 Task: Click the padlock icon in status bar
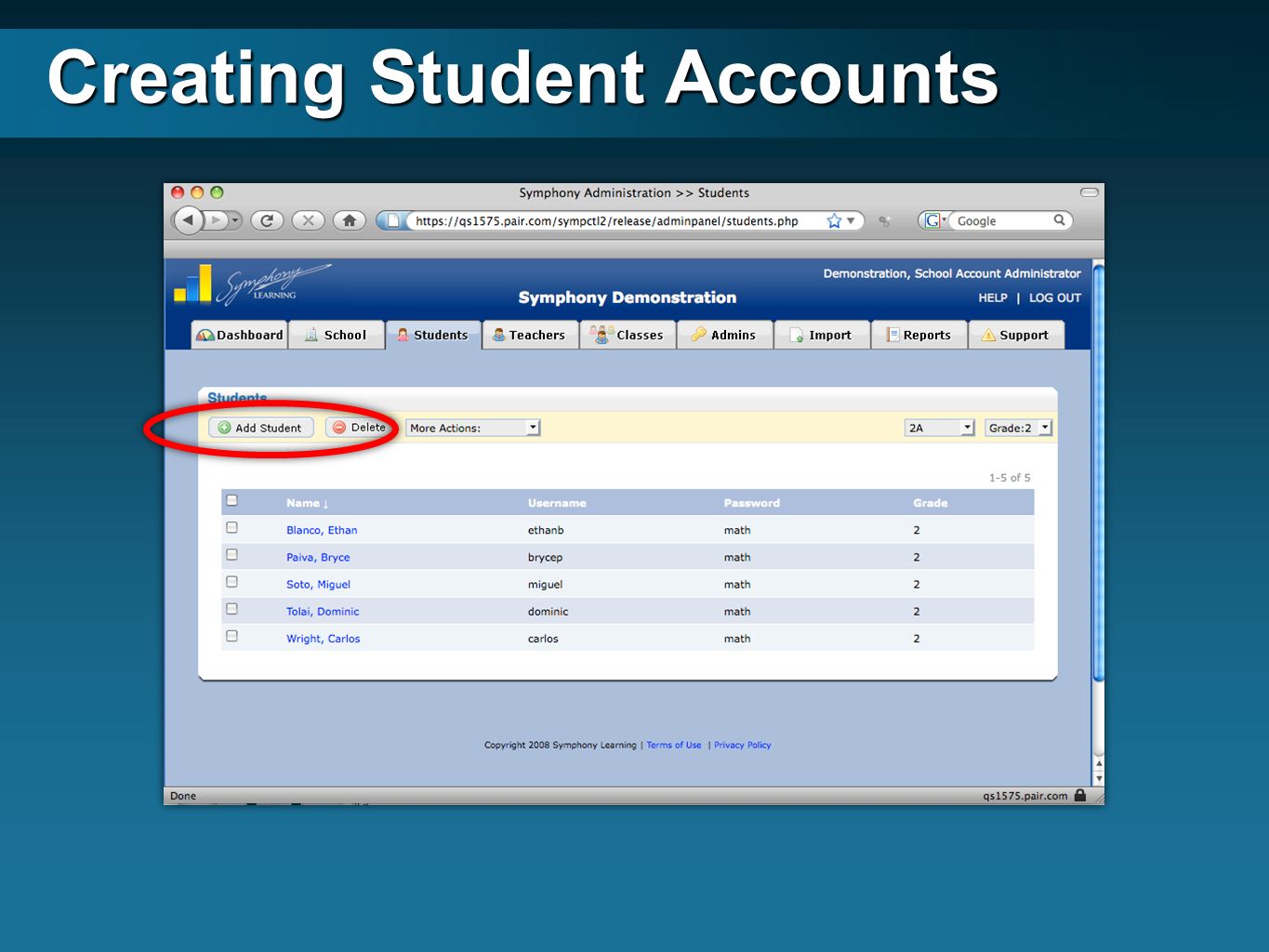(1079, 795)
